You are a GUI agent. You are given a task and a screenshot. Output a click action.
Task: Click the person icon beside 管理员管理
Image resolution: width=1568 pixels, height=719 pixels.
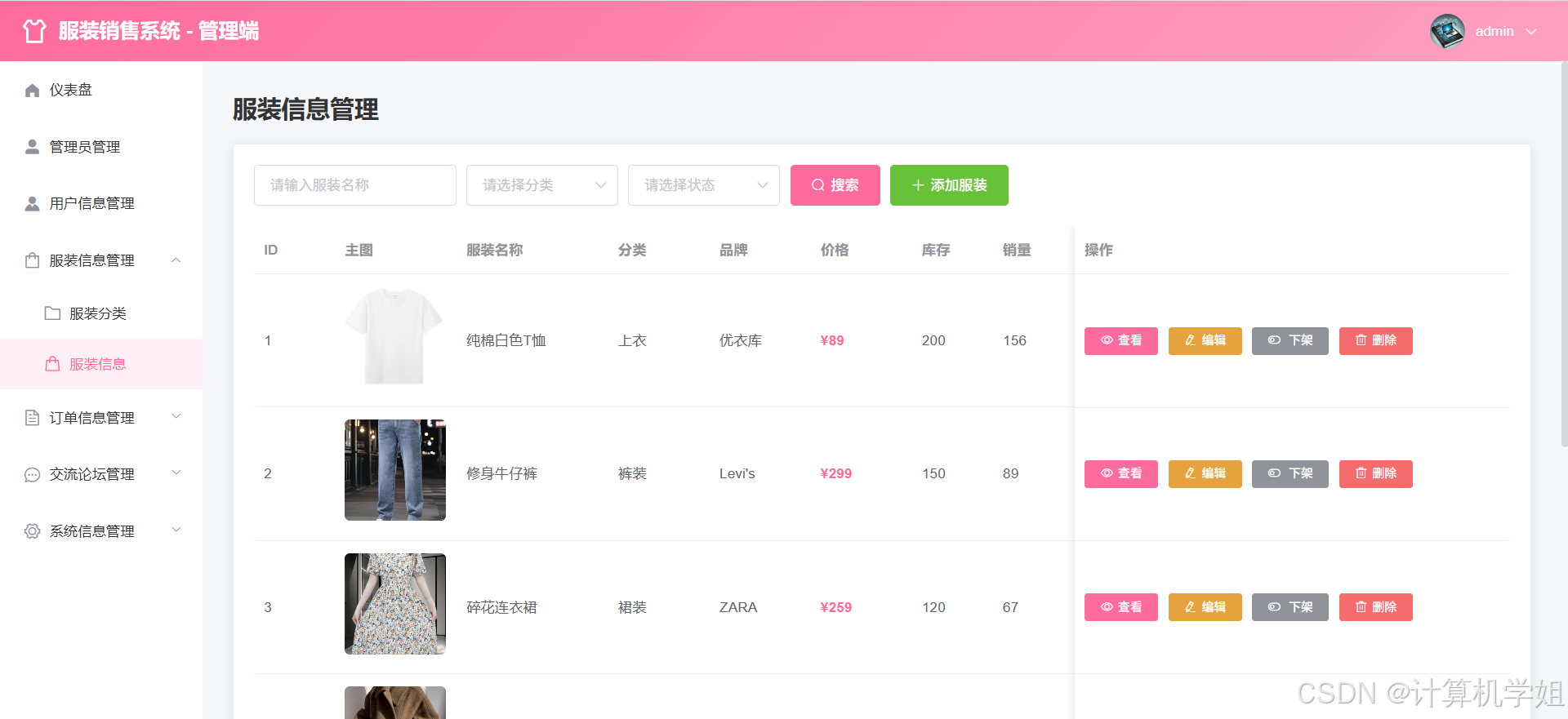[x=32, y=147]
